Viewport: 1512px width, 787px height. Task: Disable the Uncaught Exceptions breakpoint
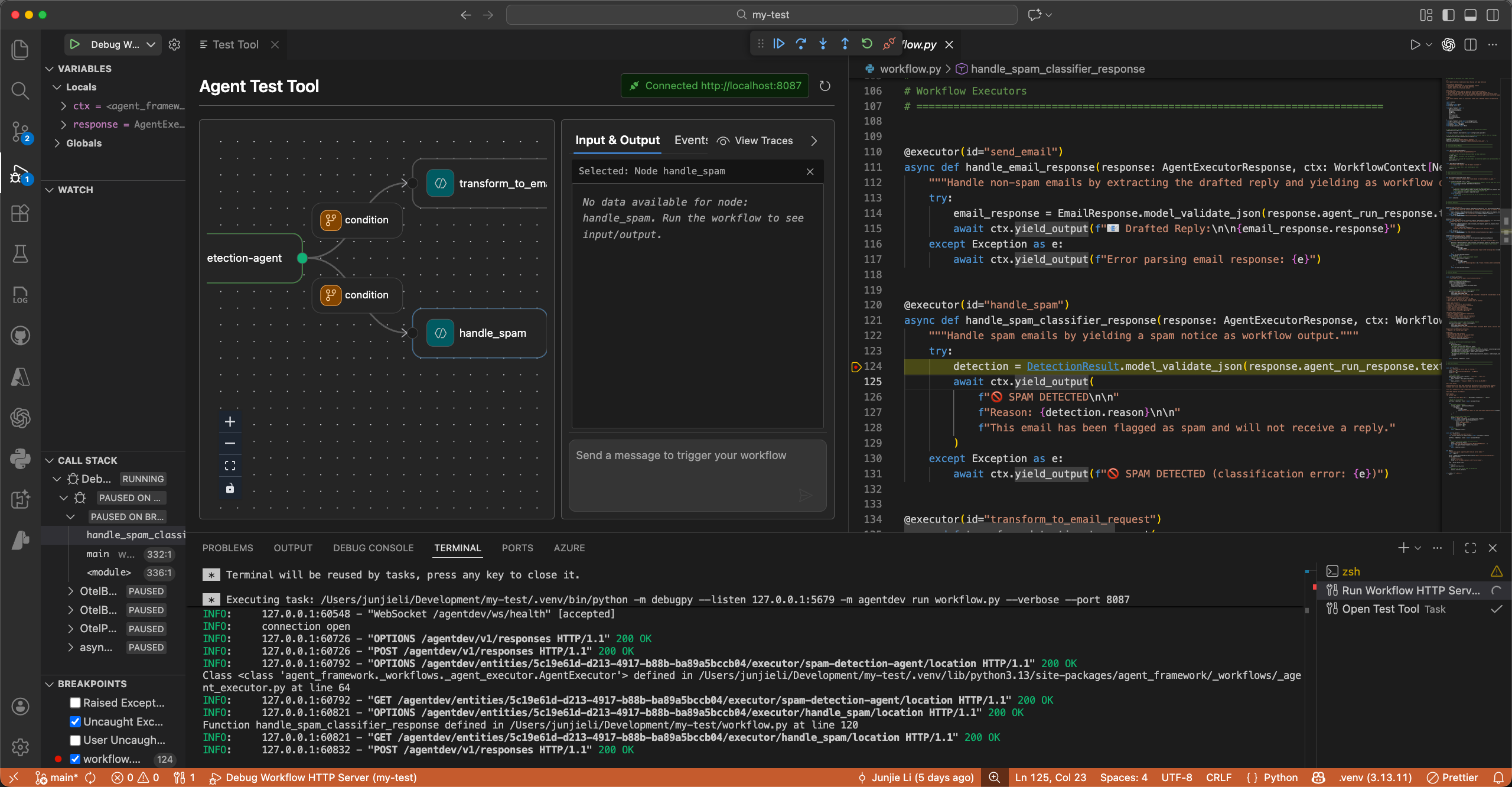75,721
